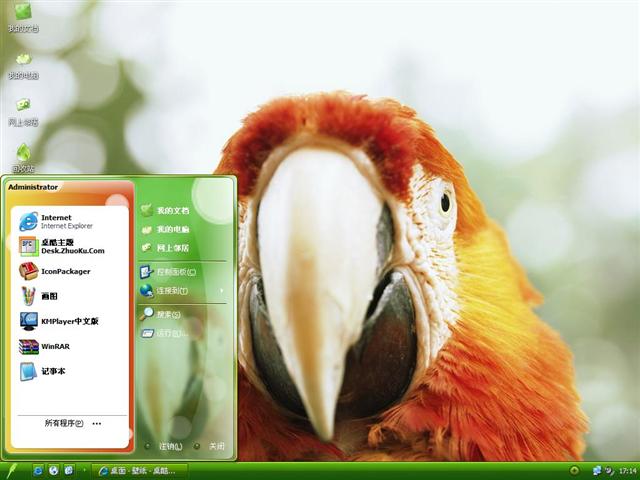Viewport: 640px width, 480px height.
Task: Select the 网上邻居 desktop icon
Action: click(23, 111)
